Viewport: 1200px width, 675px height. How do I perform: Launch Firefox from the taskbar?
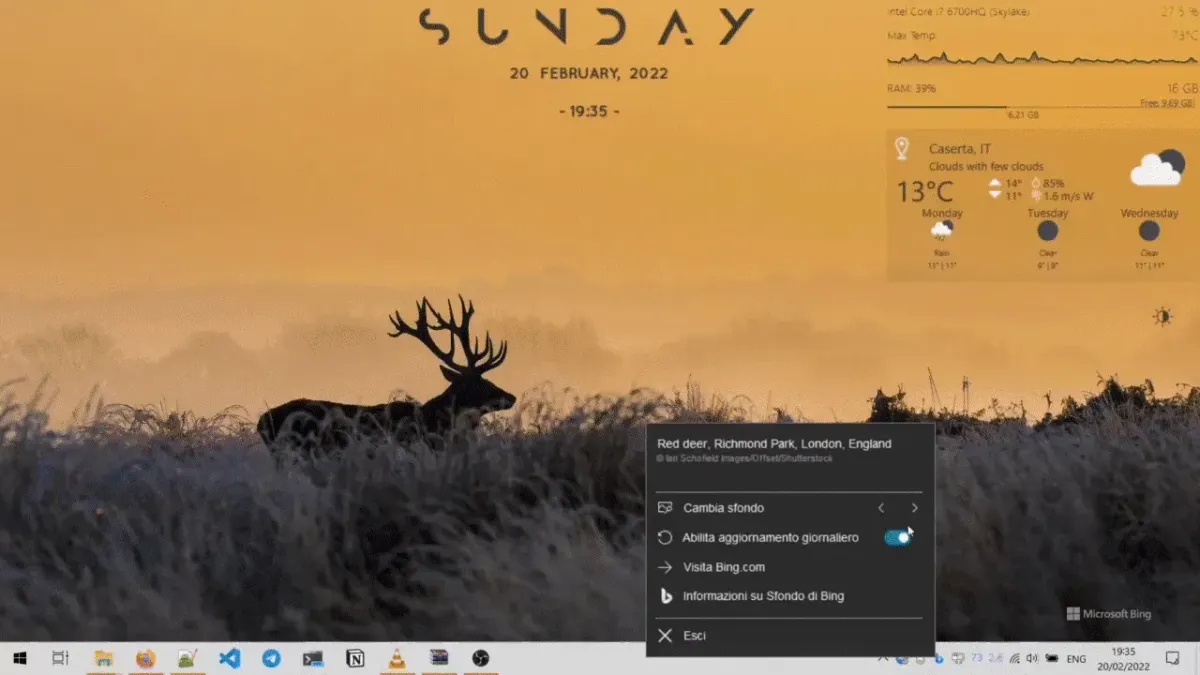tap(146, 658)
